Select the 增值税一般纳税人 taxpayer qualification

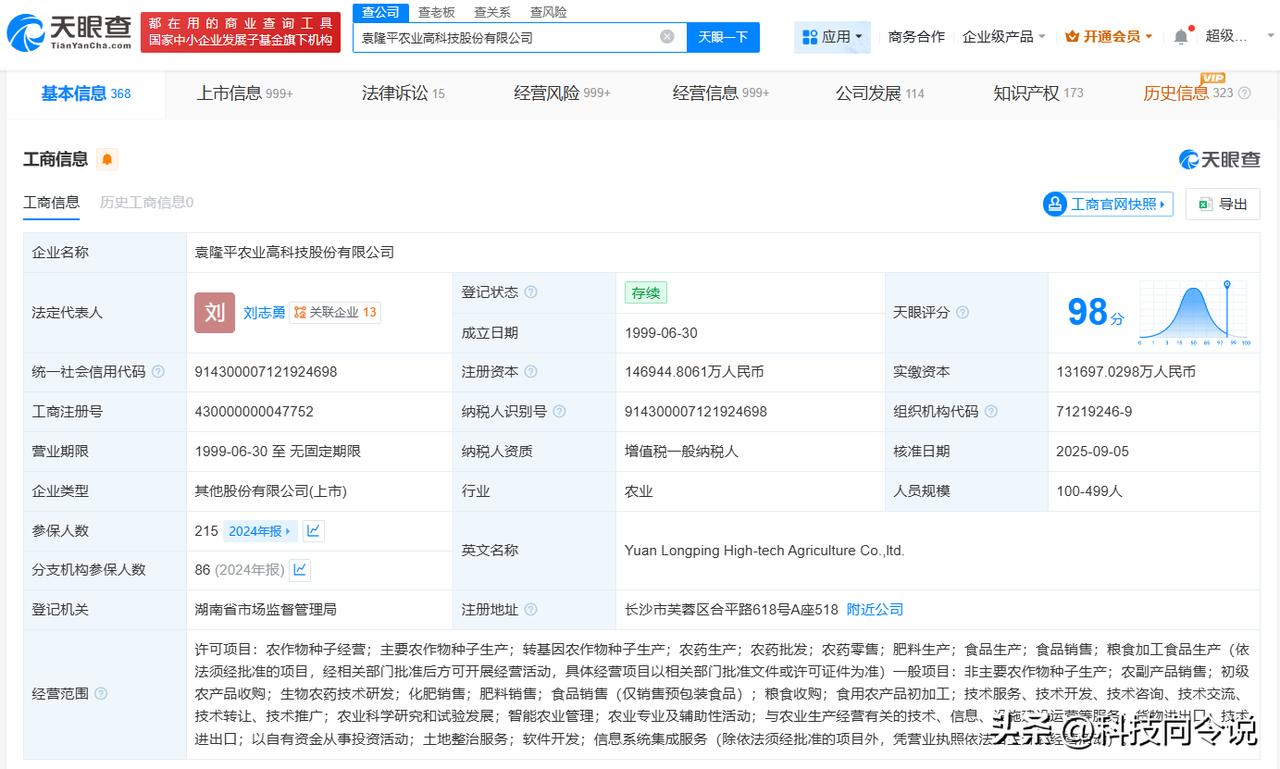tap(682, 451)
